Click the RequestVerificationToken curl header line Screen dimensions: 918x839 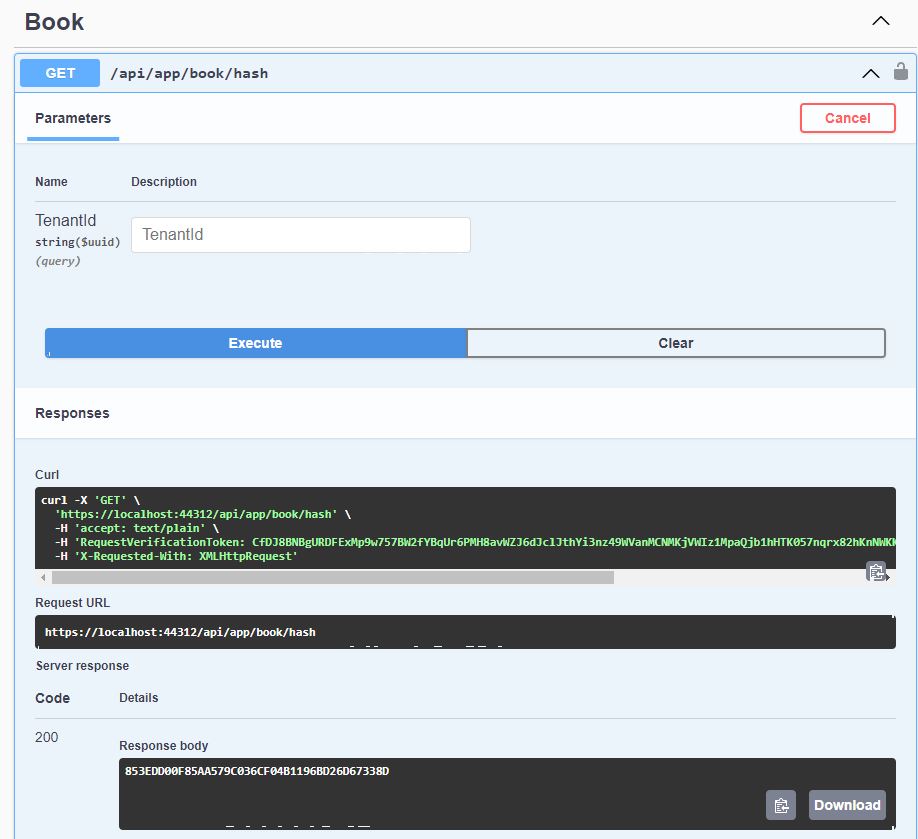(475, 542)
